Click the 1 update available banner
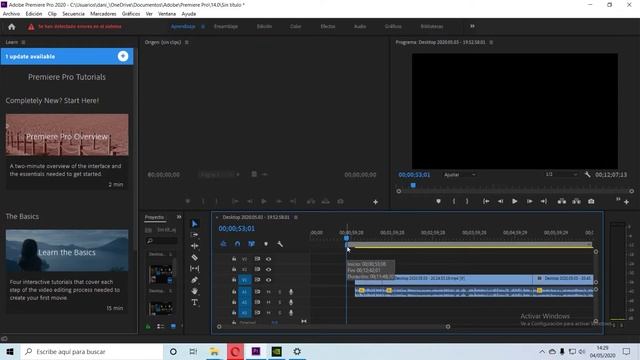Viewport: 640px width, 360px height. pyautogui.click(x=67, y=56)
